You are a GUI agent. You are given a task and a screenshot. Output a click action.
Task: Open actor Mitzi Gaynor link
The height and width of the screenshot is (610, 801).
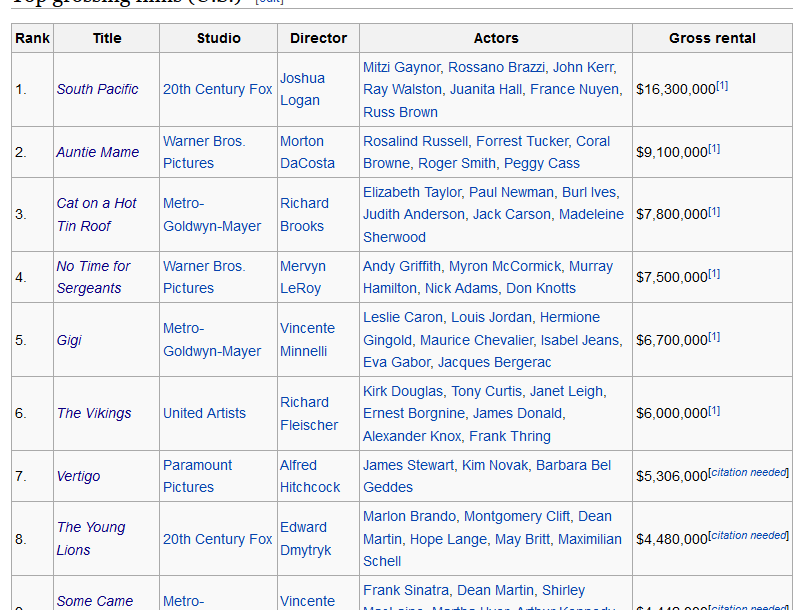click(402, 67)
